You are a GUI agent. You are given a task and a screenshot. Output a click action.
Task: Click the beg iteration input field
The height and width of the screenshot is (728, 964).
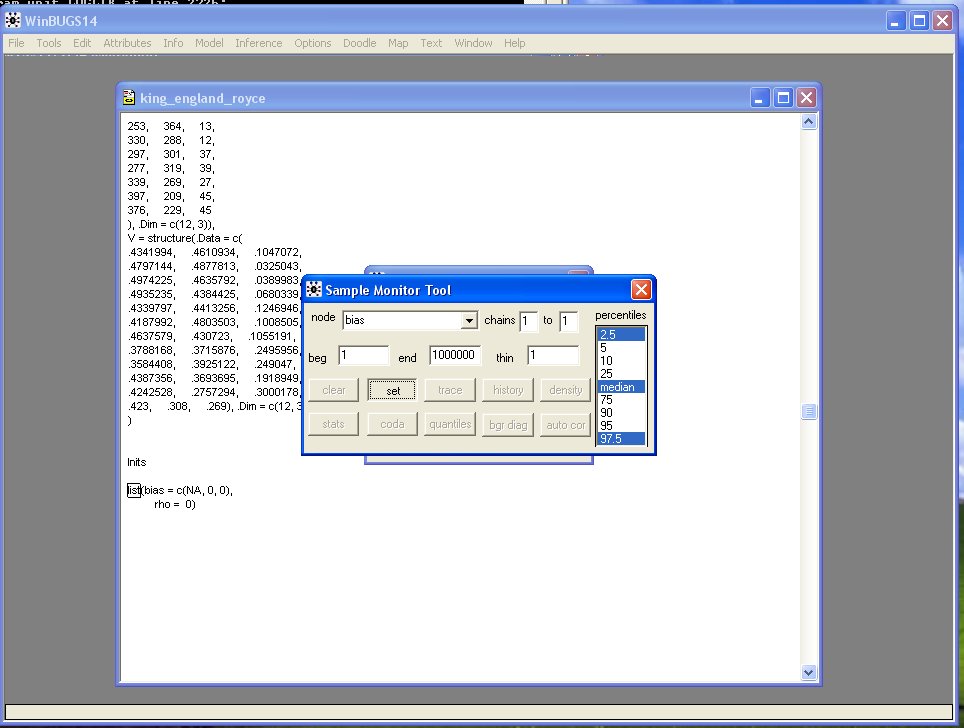pyautogui.click(x=363, y=356)
